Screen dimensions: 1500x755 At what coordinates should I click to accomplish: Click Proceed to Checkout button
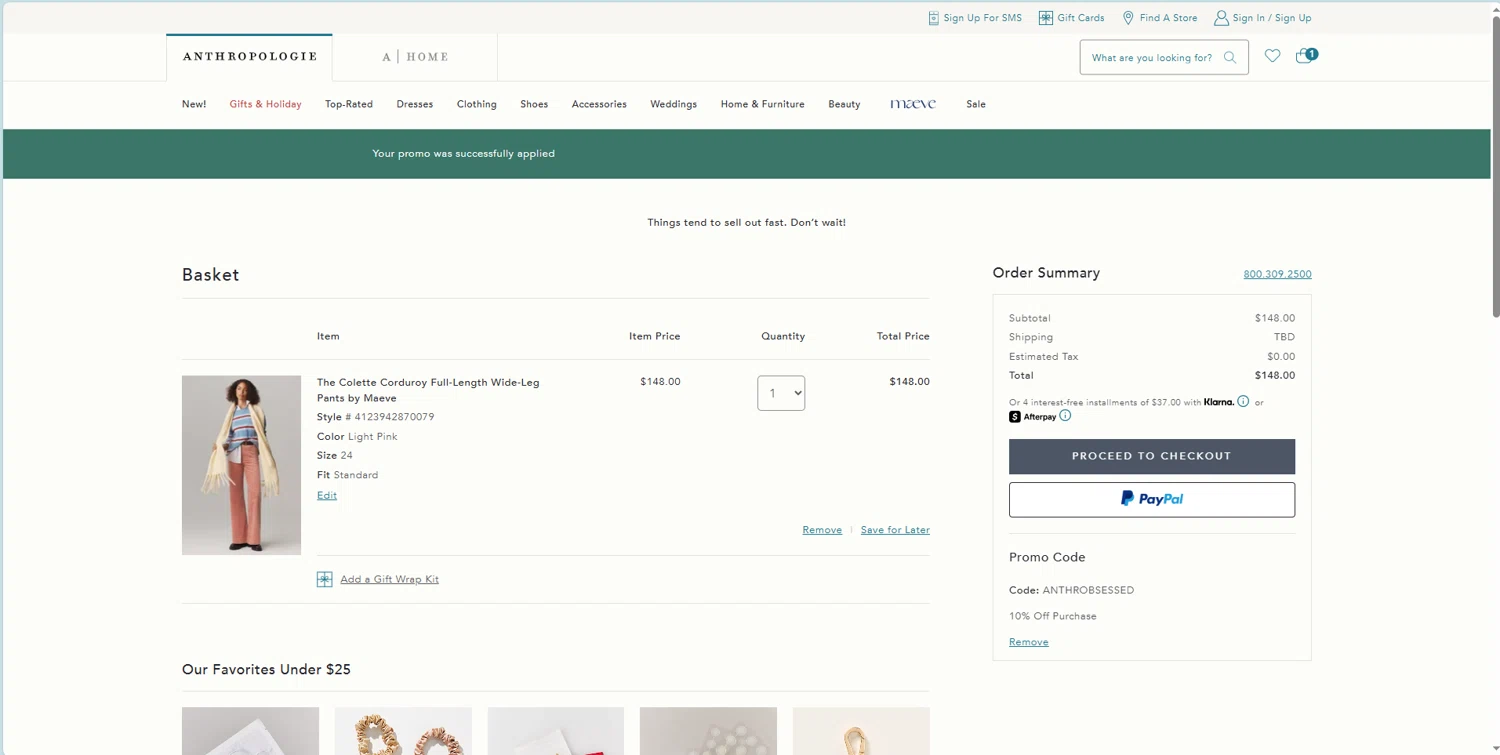click(x=1152, y=456)
